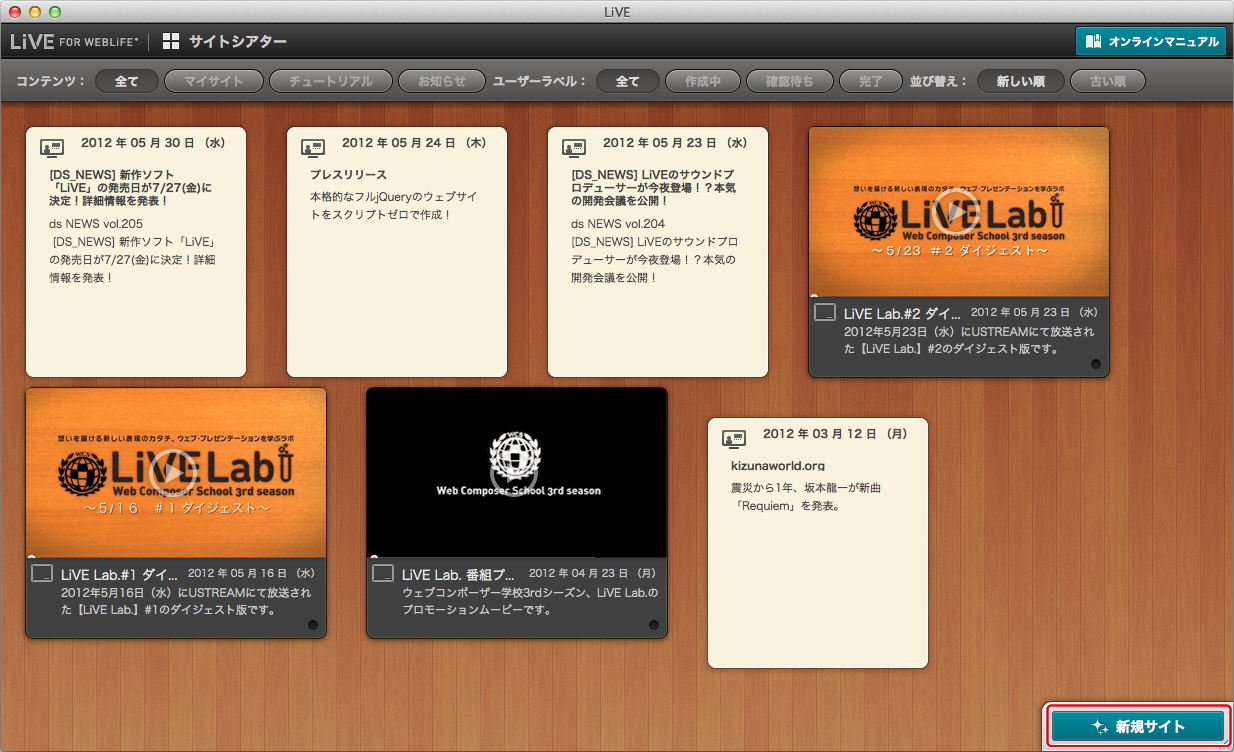Click the date 2012年04月23日（月）
Viewport: 1234px width, 752px height.
coord(593,573)
